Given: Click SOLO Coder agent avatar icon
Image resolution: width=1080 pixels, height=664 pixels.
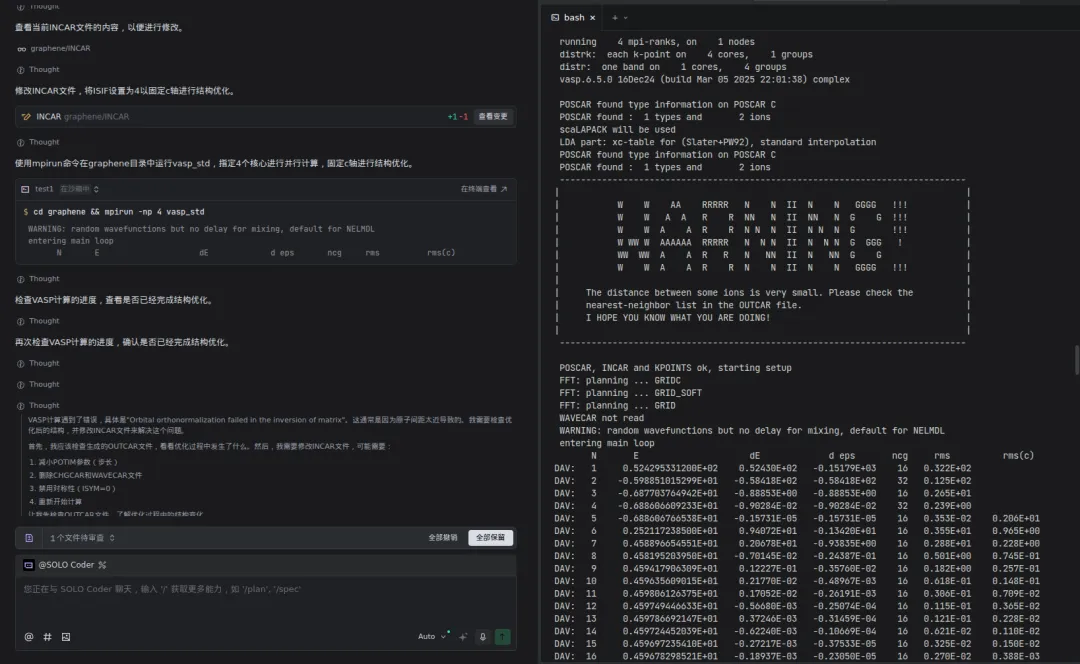Looking at the screenshot, I should click(x=28, y=565).
